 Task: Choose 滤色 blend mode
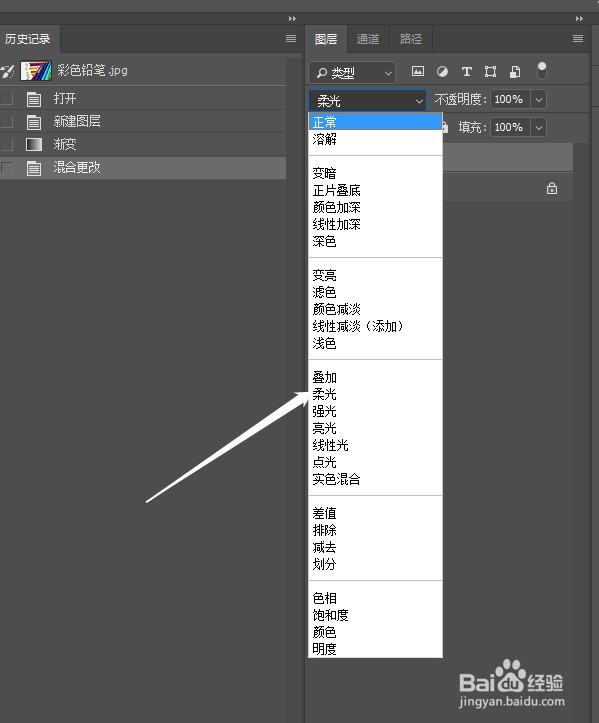pos(375,292)
